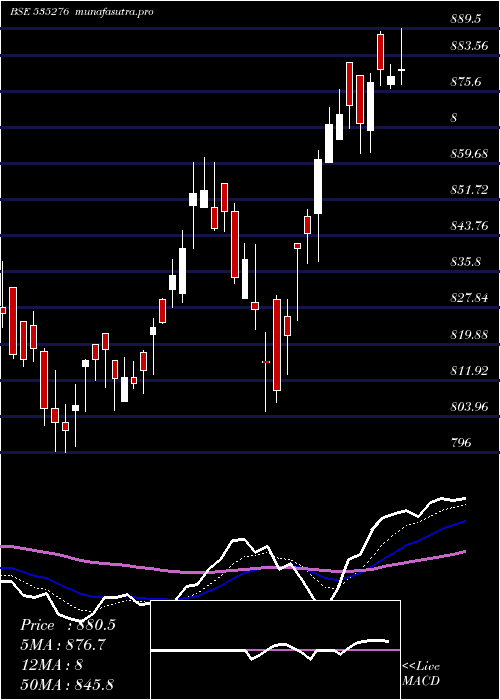
Task: Click the 835.8 price axis label
Action: tap(466, 262)
